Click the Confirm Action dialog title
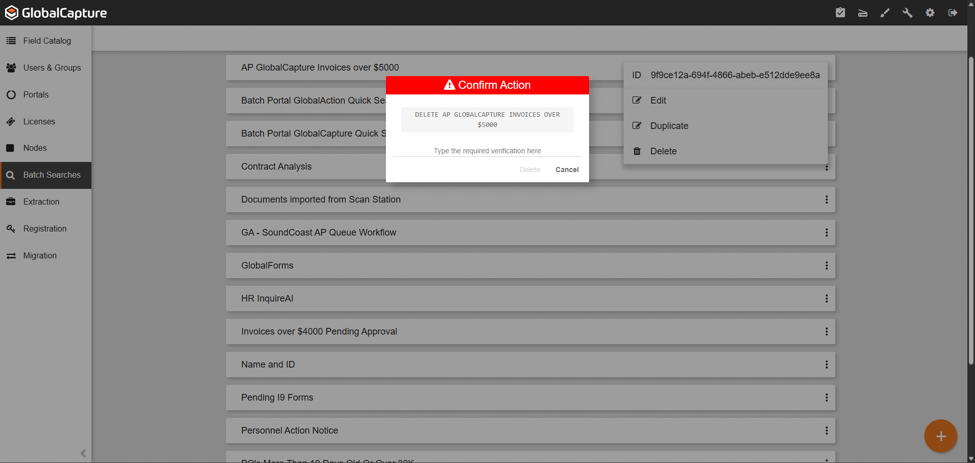The width and height of the screenshot is (975, 463). [x=488, y=85]
